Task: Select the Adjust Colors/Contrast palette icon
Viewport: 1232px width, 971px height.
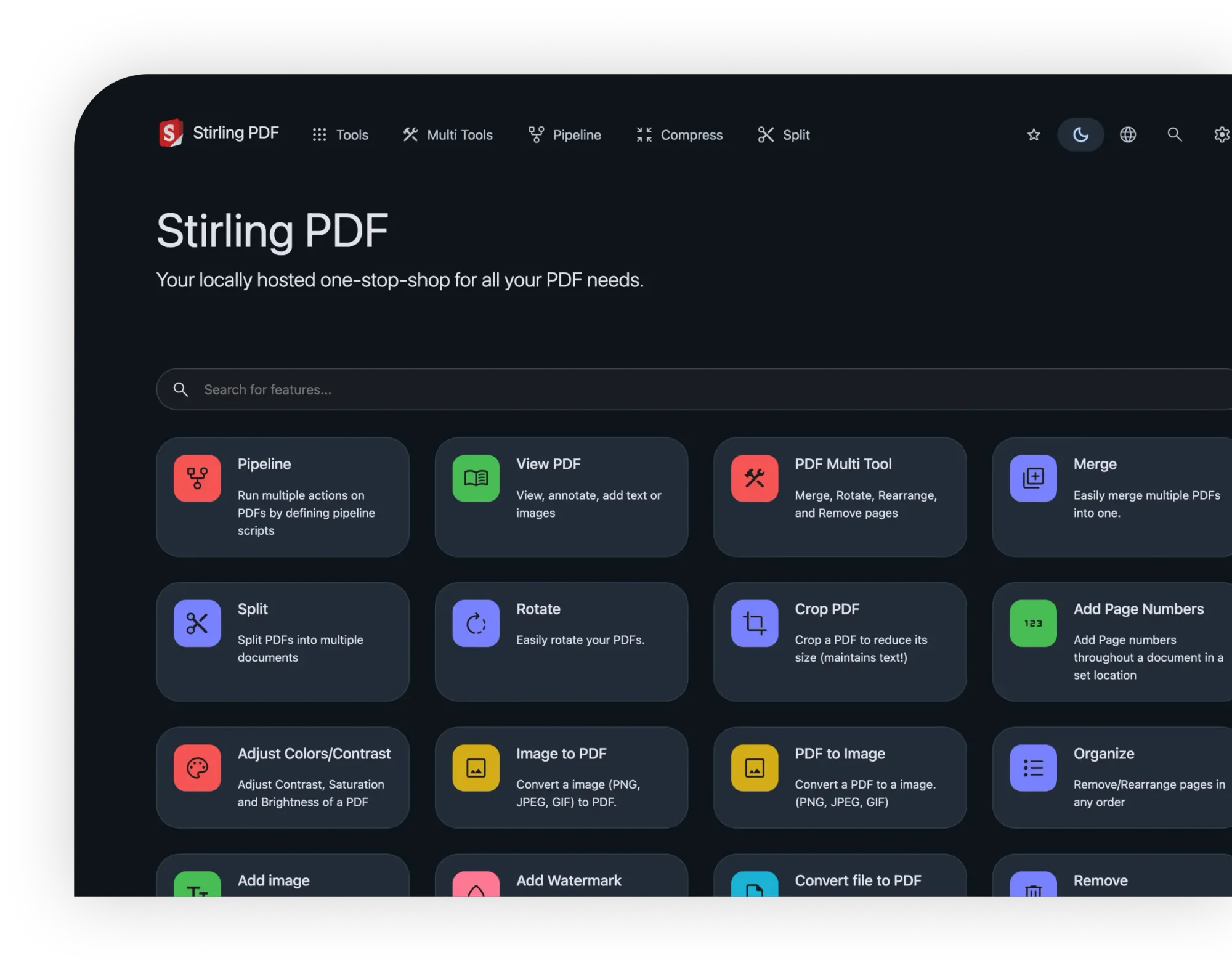Action: pos(197,768)
